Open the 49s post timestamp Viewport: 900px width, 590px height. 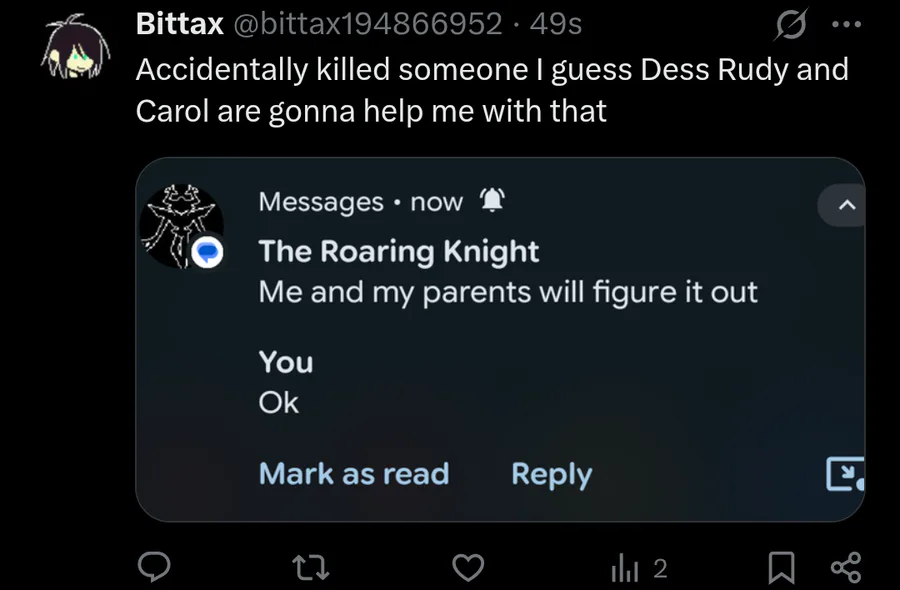(556, 24)
